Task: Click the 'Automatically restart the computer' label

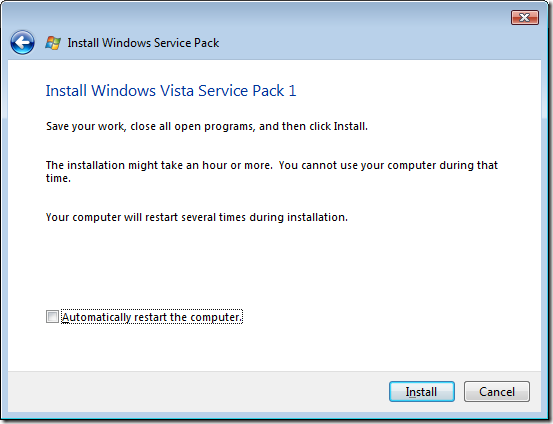Action: 152,317
